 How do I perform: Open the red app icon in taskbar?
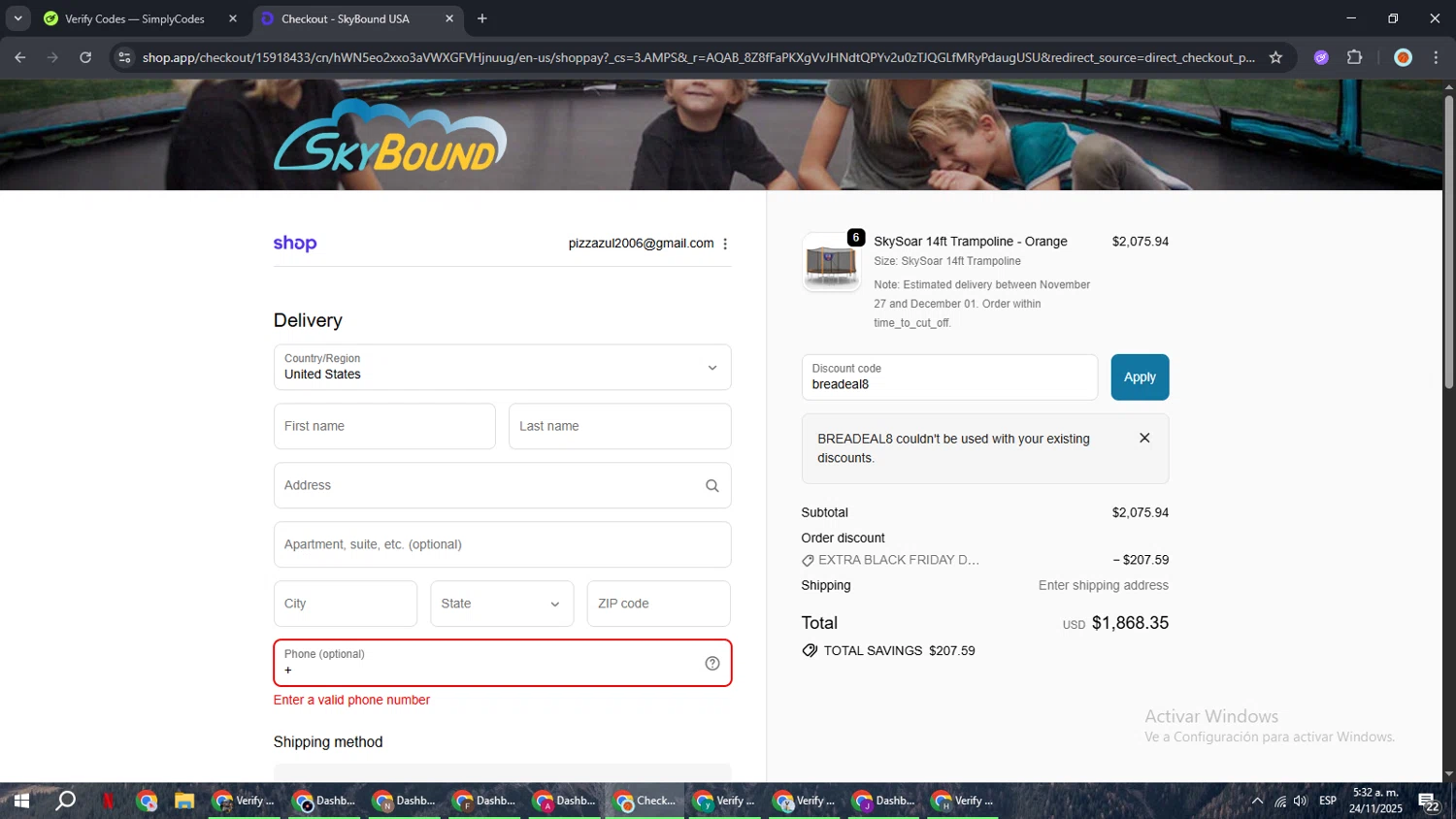(108, 802)
